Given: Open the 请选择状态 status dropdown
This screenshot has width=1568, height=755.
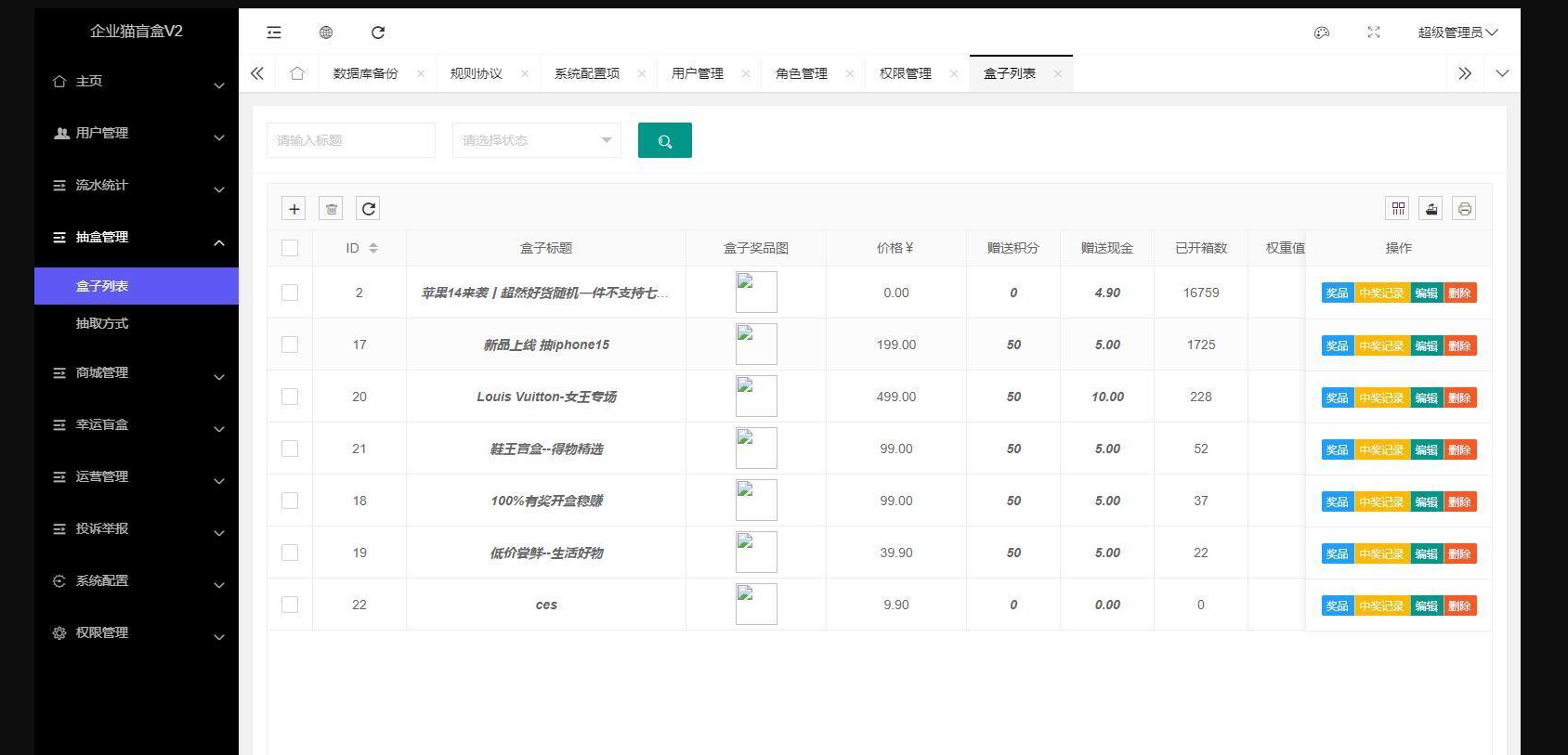Looking at the screenshot, I should click(x=537, y=140).
